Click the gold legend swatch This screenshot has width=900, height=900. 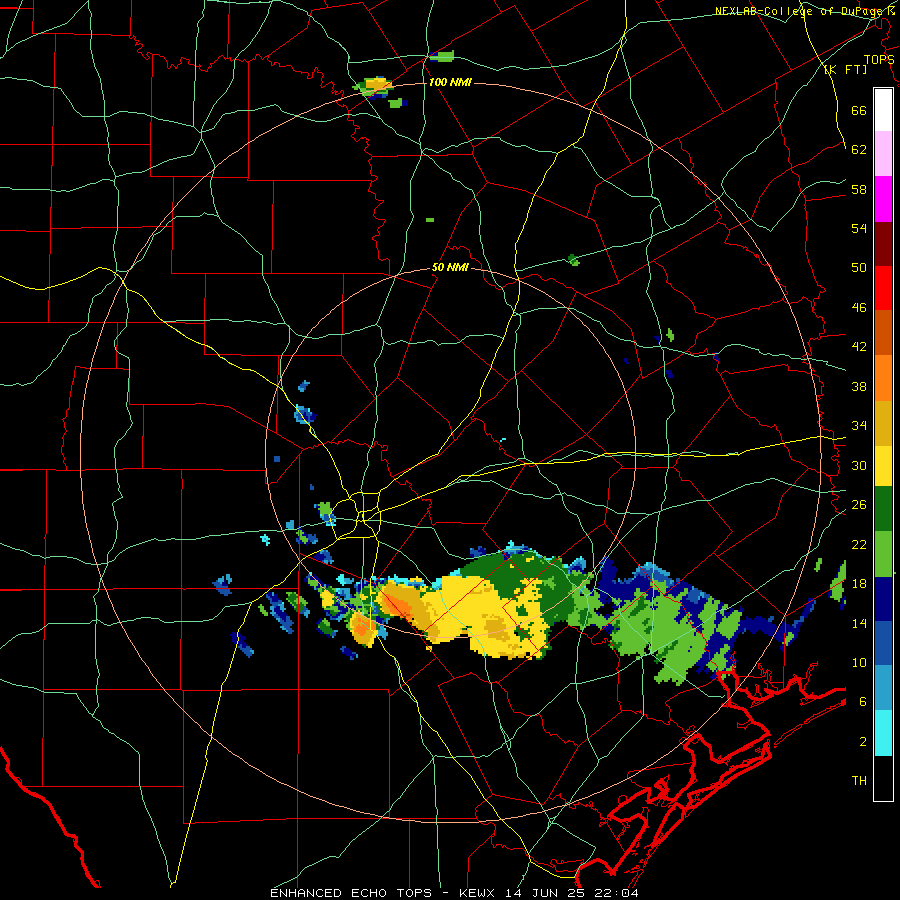(x=883, y=423)
